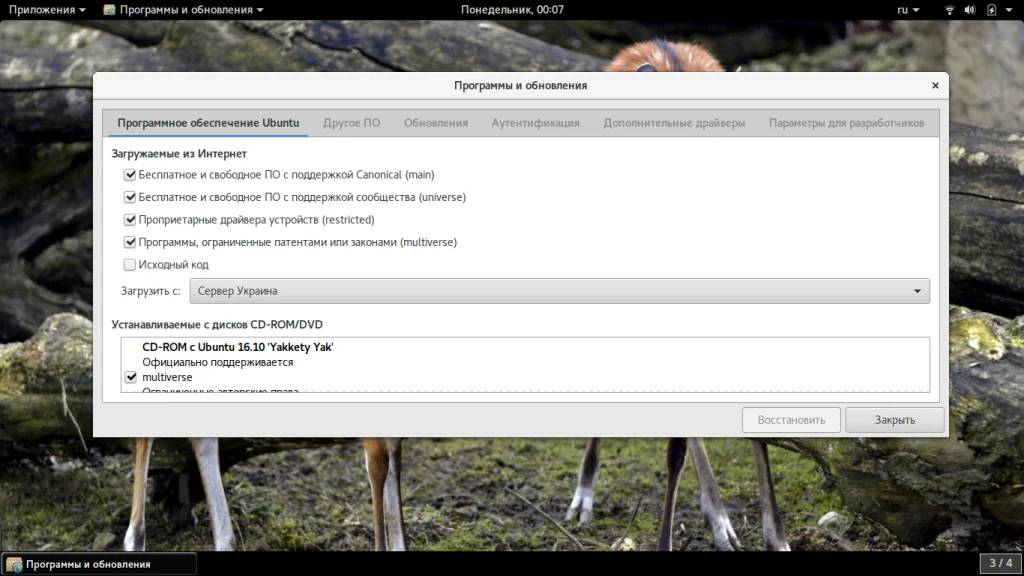Click the Загрузить с: label
This screenshot has width=1024, height=576.
(x=150, y=291)
